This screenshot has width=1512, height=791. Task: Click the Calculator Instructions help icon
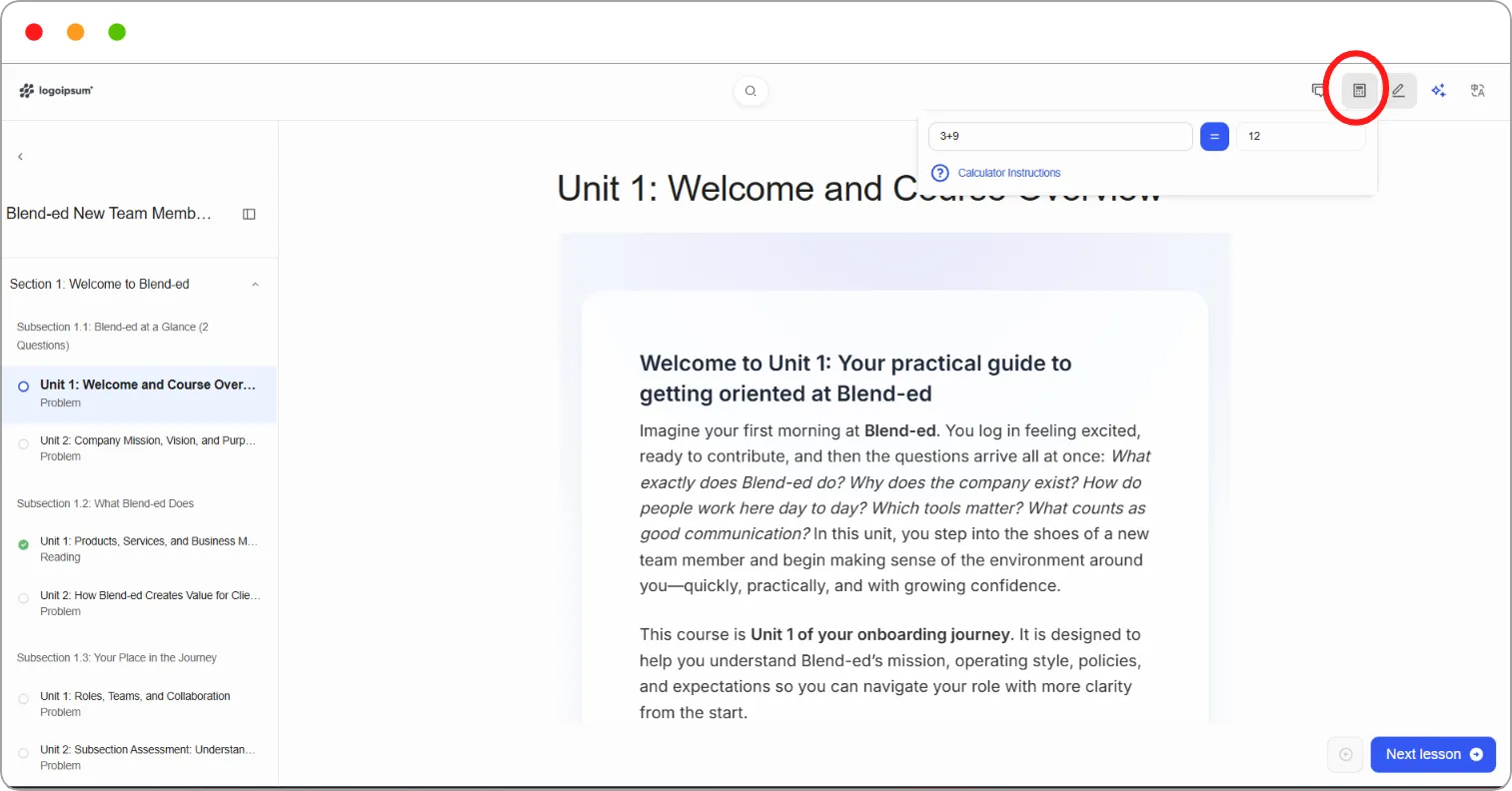(x=939, y=173)
